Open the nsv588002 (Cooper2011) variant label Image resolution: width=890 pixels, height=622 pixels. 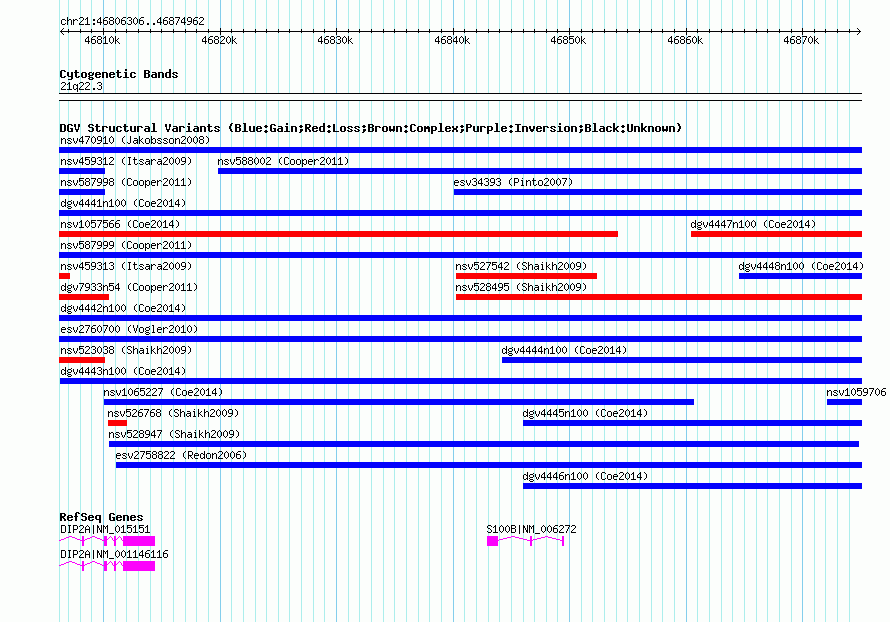click(x=283, y=161)
